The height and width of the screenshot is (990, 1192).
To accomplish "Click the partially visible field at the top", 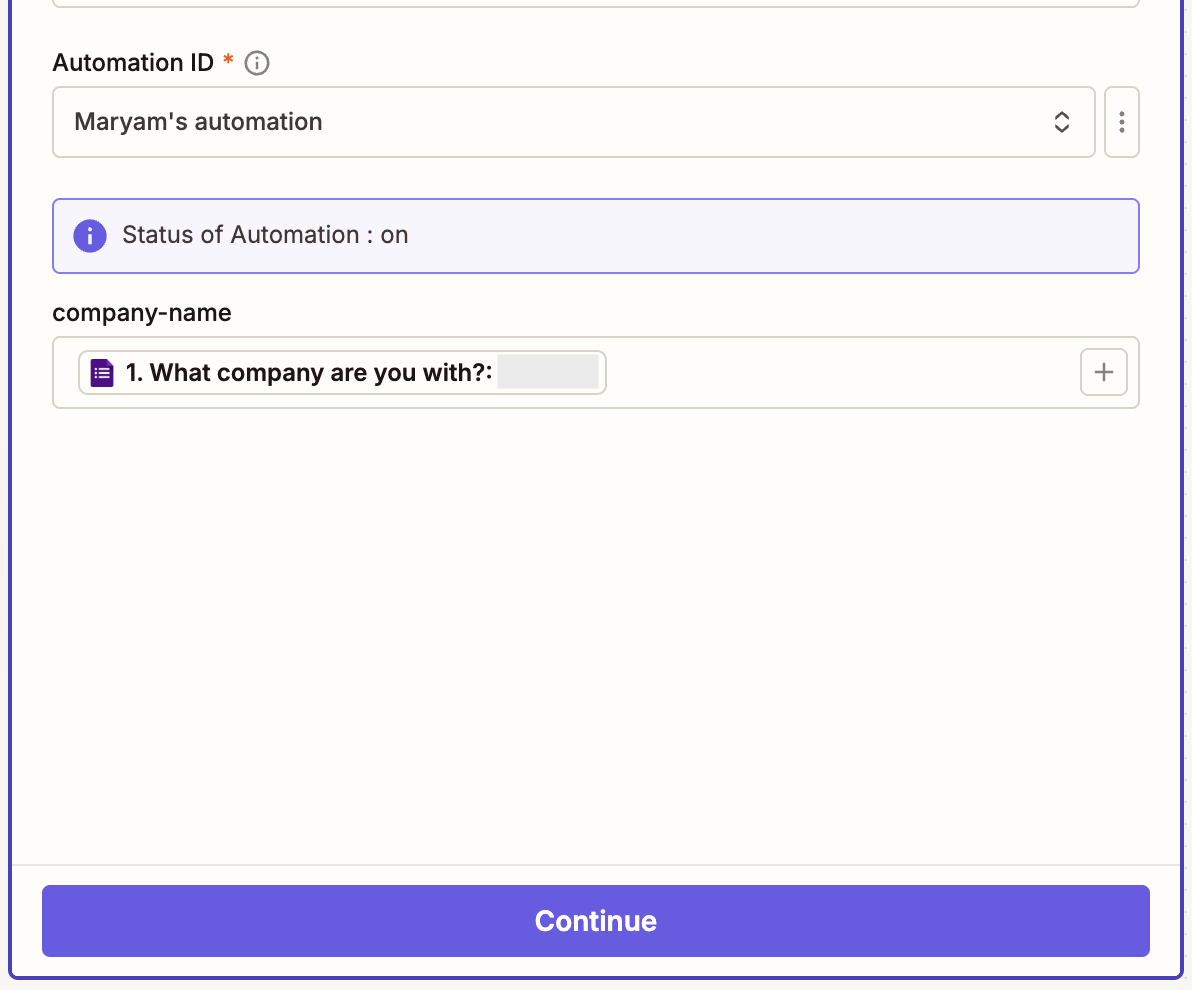I will pos(595,4).
